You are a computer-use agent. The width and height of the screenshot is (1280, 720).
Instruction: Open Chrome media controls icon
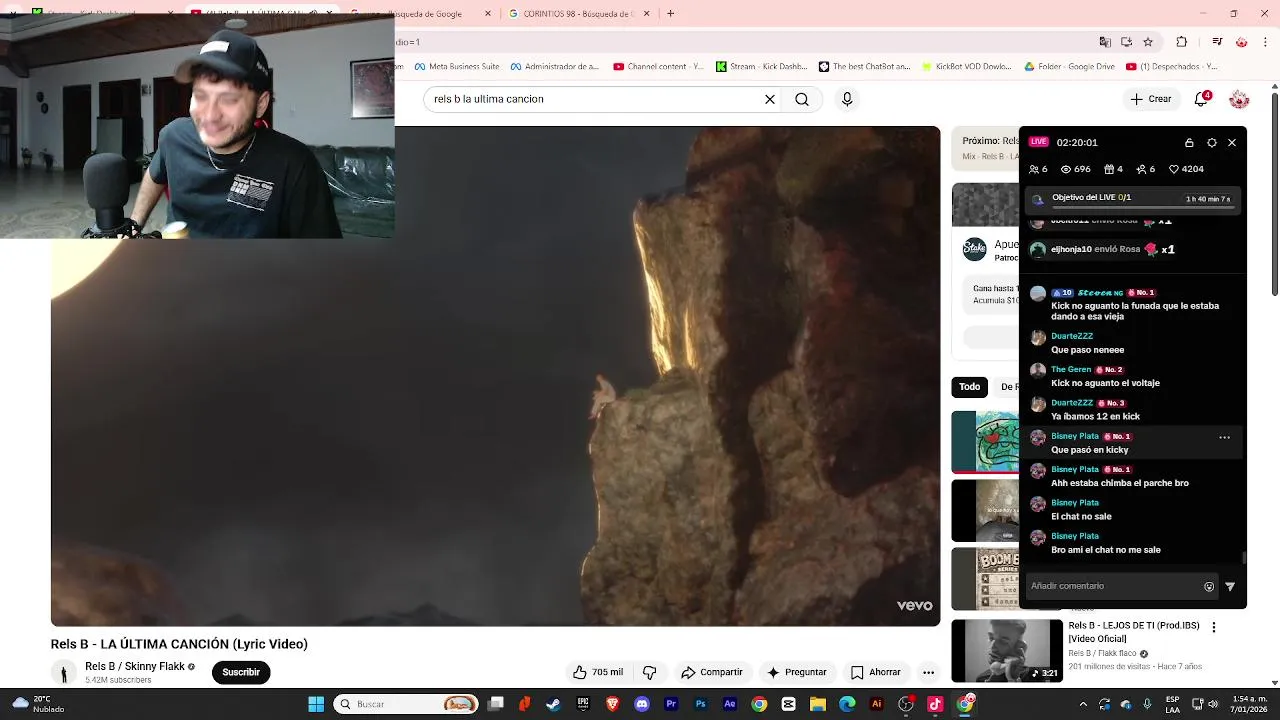pos(1217,42)
